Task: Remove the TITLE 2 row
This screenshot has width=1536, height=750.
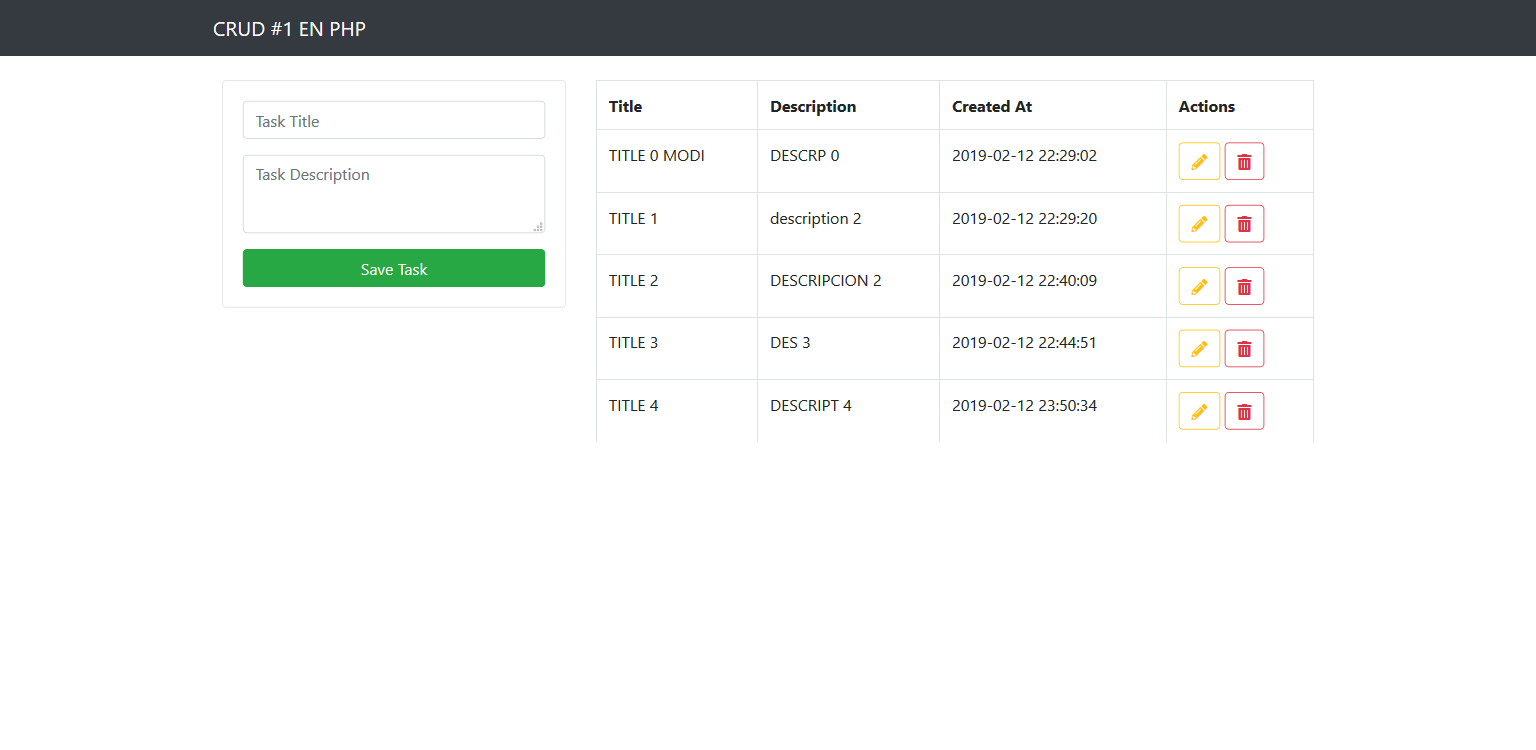Action: (1244, 286)
